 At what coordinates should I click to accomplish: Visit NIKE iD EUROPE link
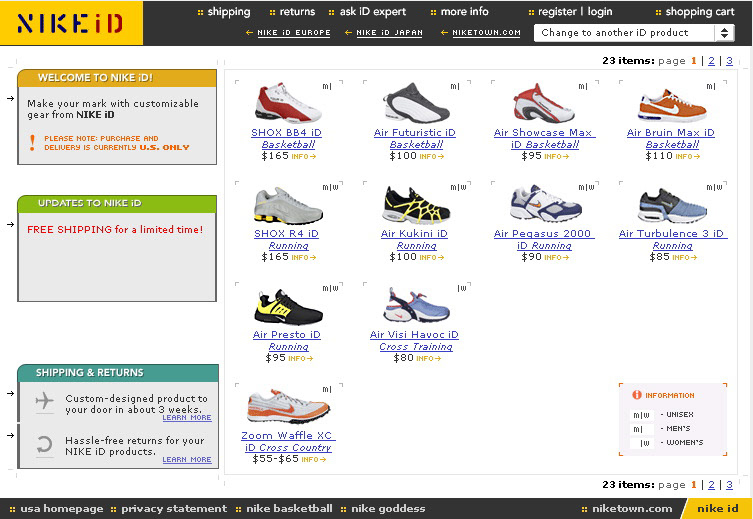coord(293,33)
